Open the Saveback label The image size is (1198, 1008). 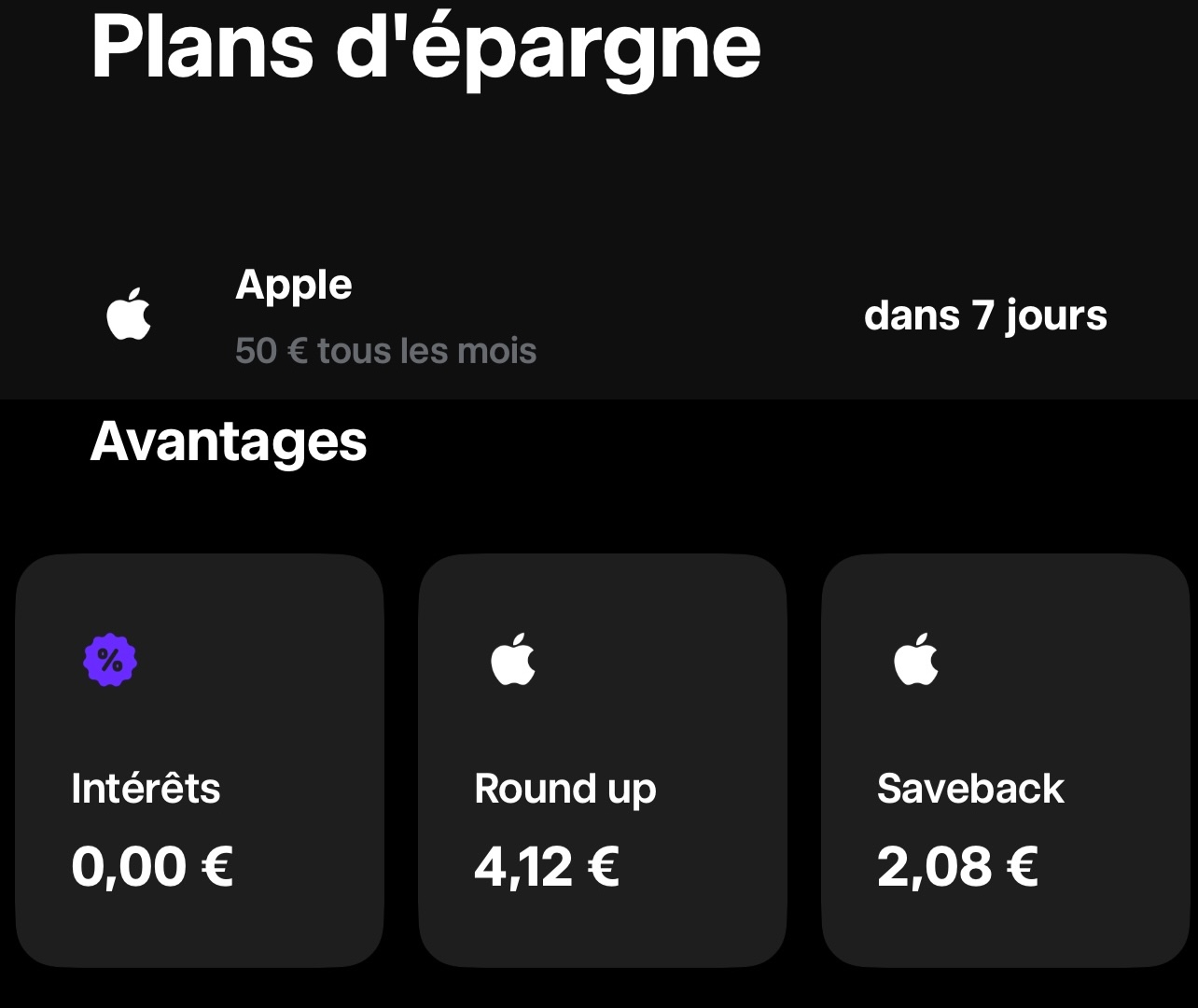tap(970, 789)
